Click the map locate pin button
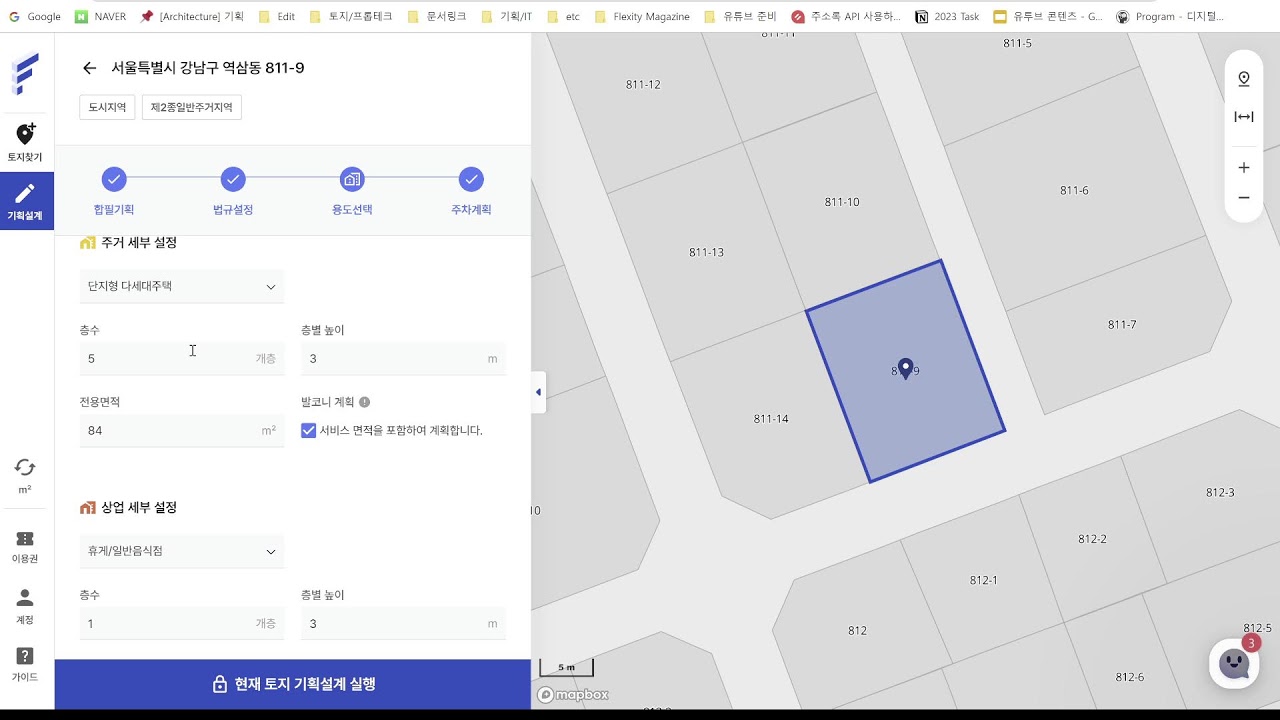 click(x=1244, y=79)
